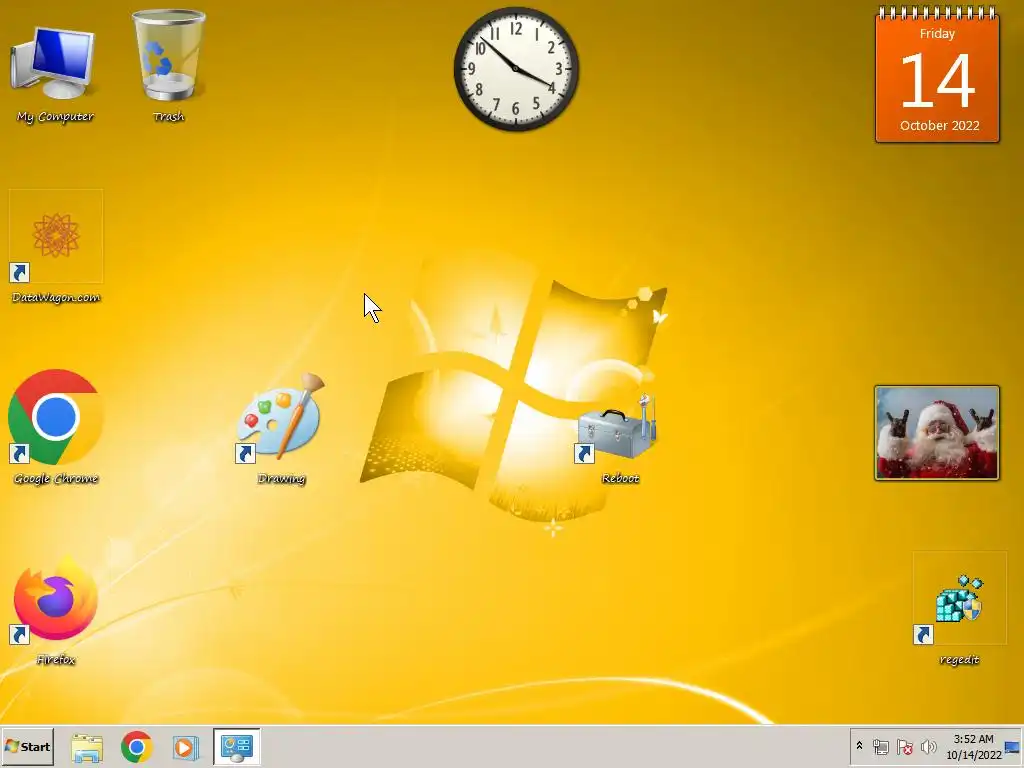Click the Friday 14 calendar gadget

(937, 74)
